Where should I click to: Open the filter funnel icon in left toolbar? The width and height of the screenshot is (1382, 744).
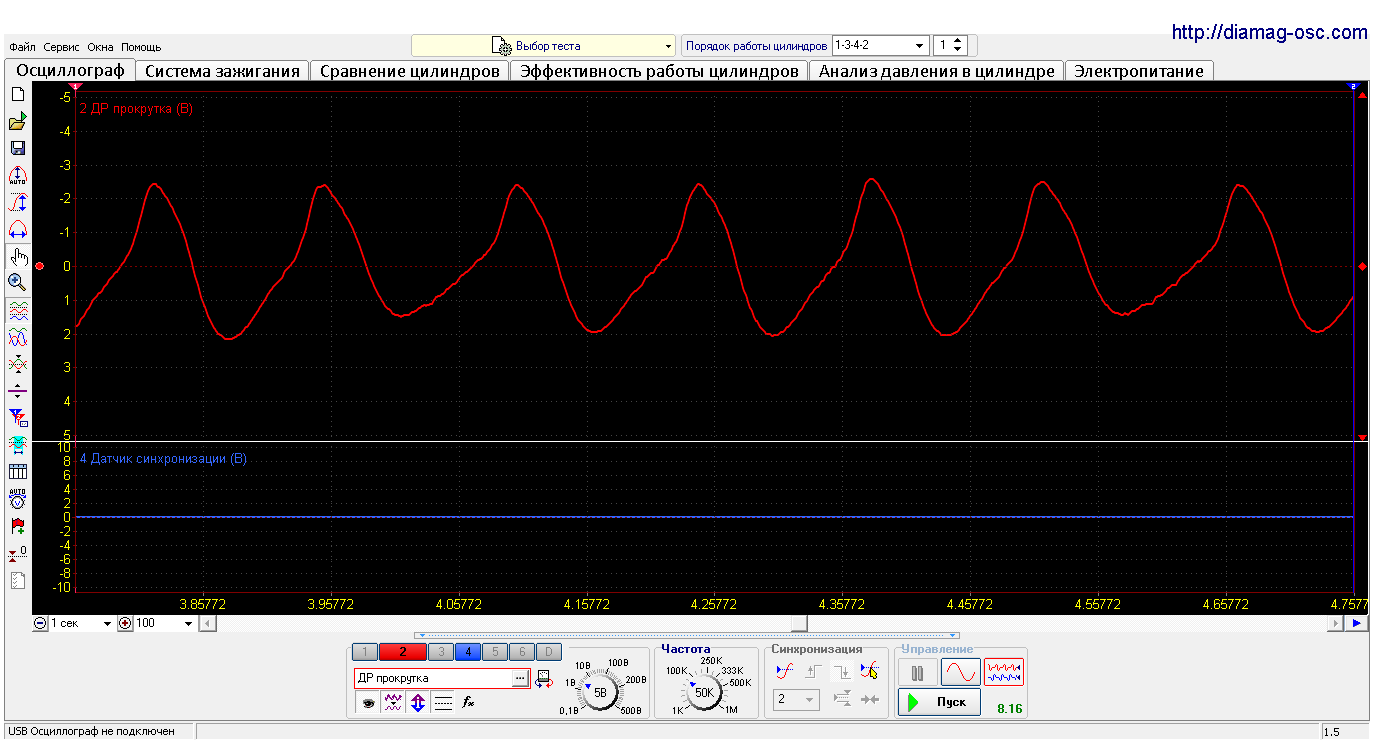17,417
